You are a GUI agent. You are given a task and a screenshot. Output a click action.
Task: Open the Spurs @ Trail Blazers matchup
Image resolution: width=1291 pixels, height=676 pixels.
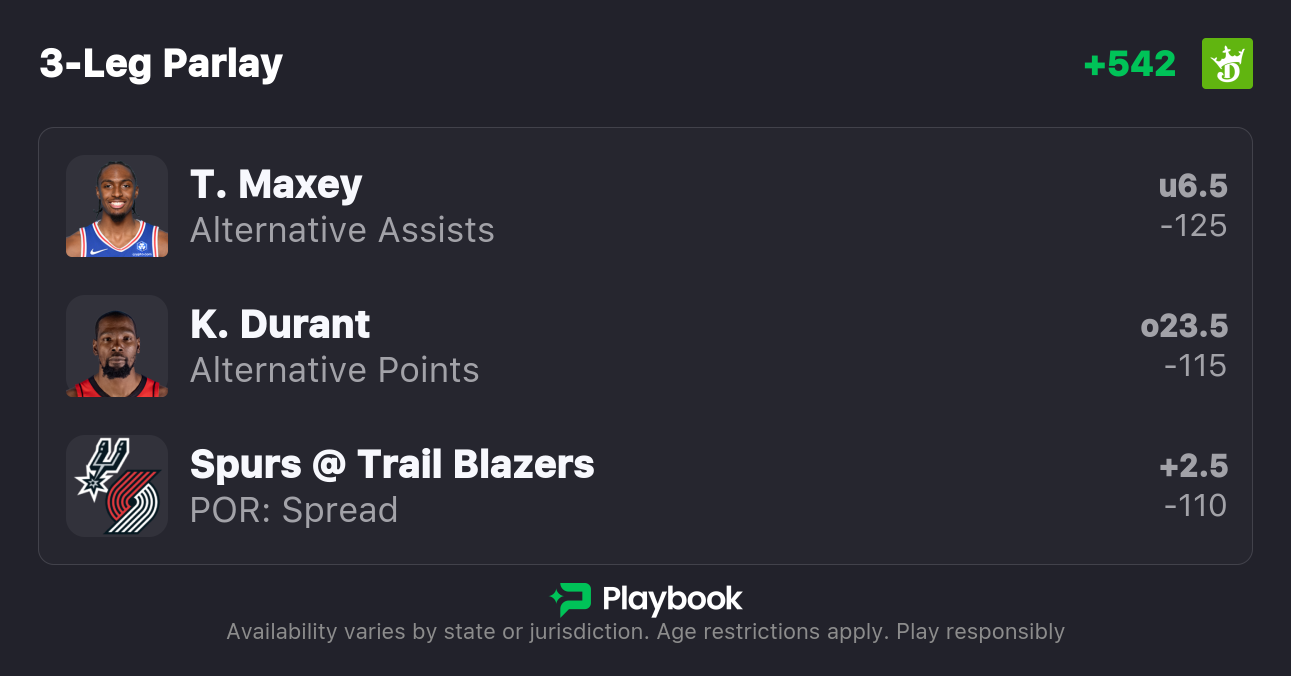[392, 465]
